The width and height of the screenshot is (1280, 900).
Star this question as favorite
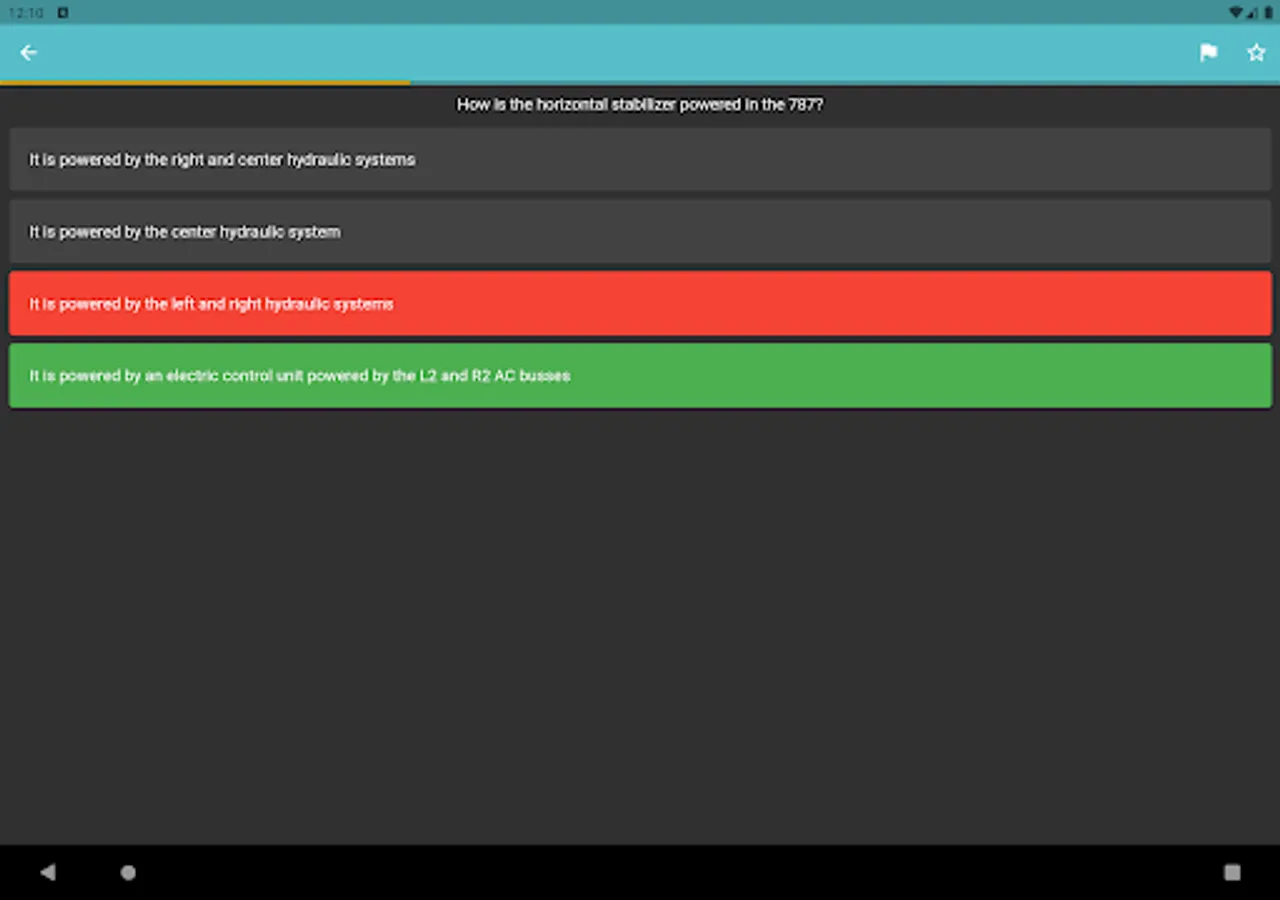1256,53
